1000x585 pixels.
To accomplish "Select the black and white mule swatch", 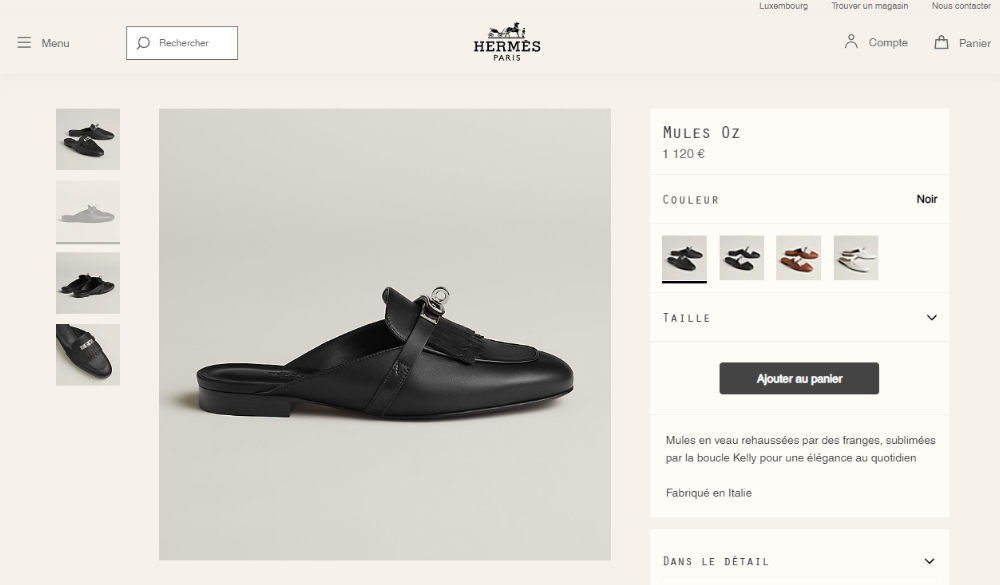I will [742, 258].
